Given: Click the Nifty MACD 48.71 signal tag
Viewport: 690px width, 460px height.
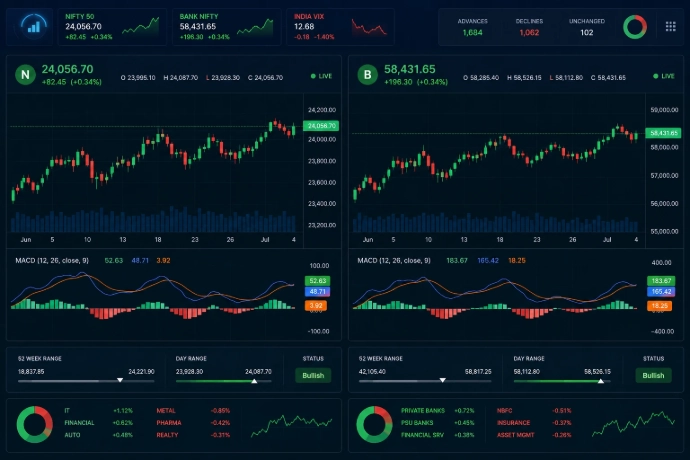Looking at the screenshot, I should (317, 291).
